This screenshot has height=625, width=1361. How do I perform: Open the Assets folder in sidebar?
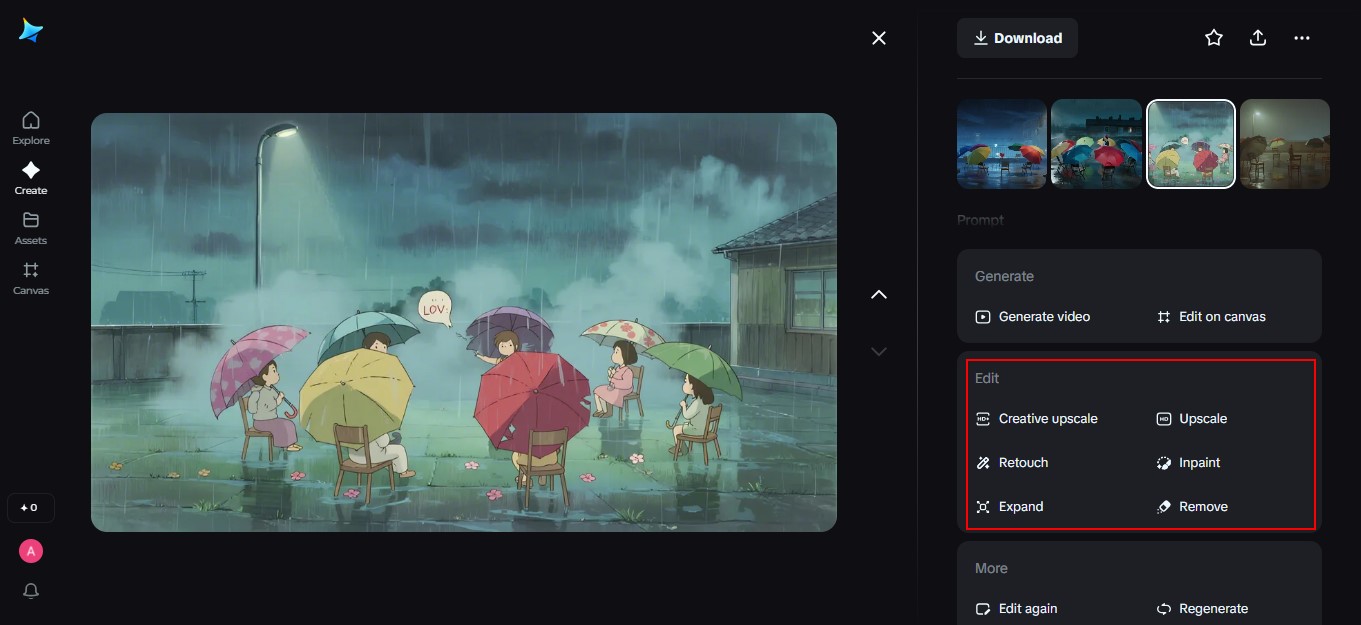point(31,228)
